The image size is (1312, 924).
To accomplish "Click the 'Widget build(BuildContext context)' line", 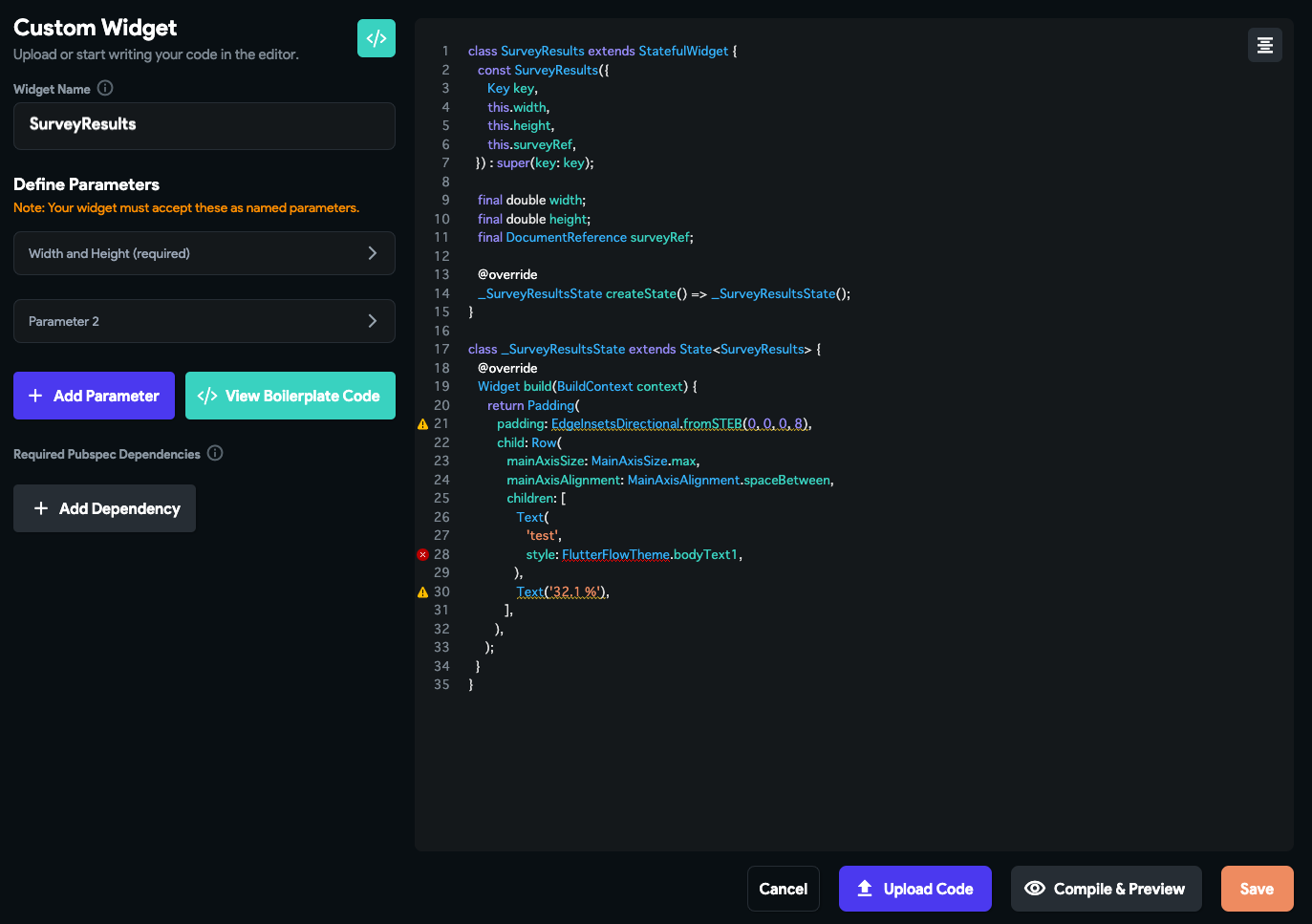I will [588, 387].
